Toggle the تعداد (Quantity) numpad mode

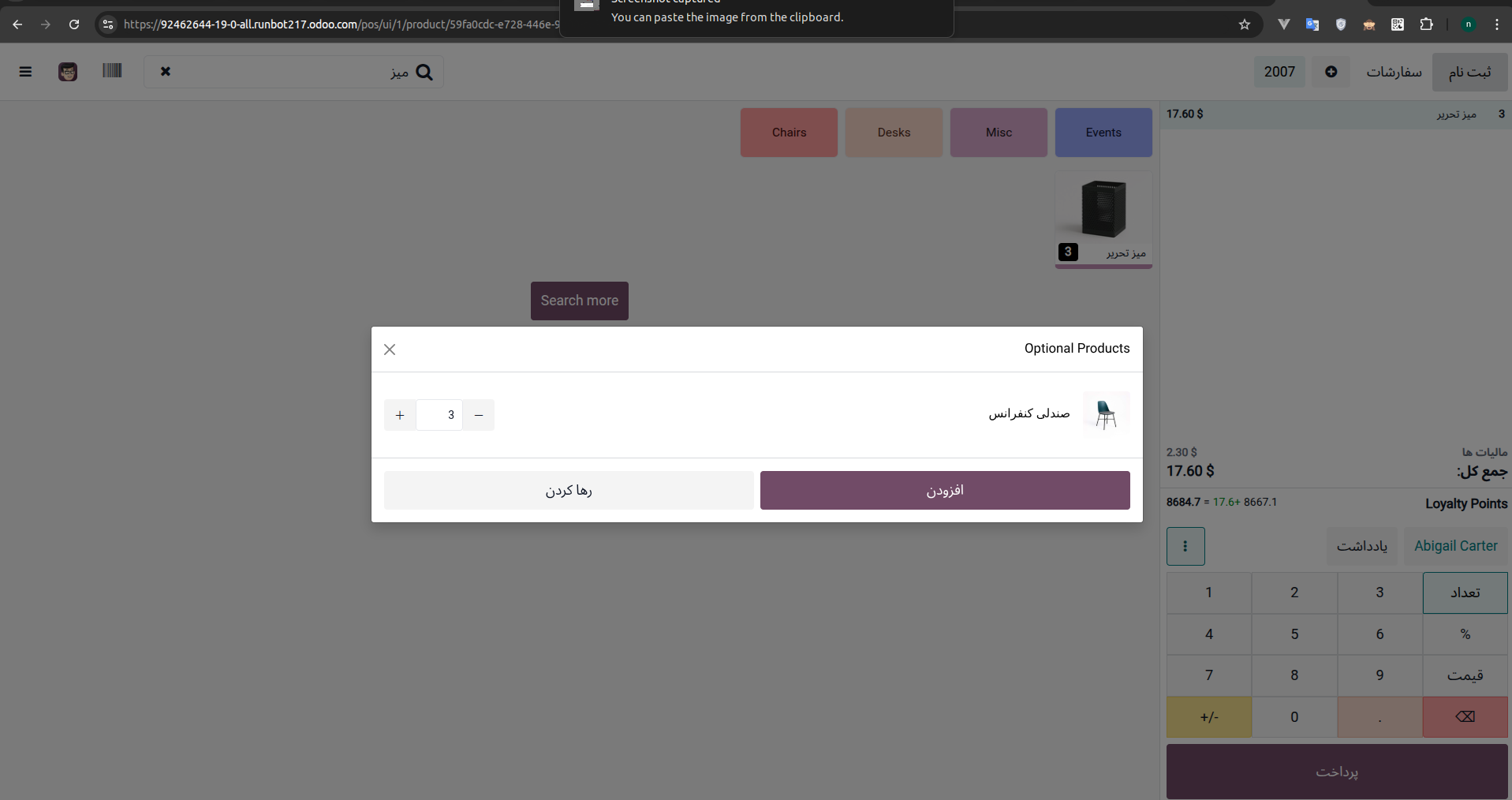click(1465, 593)
